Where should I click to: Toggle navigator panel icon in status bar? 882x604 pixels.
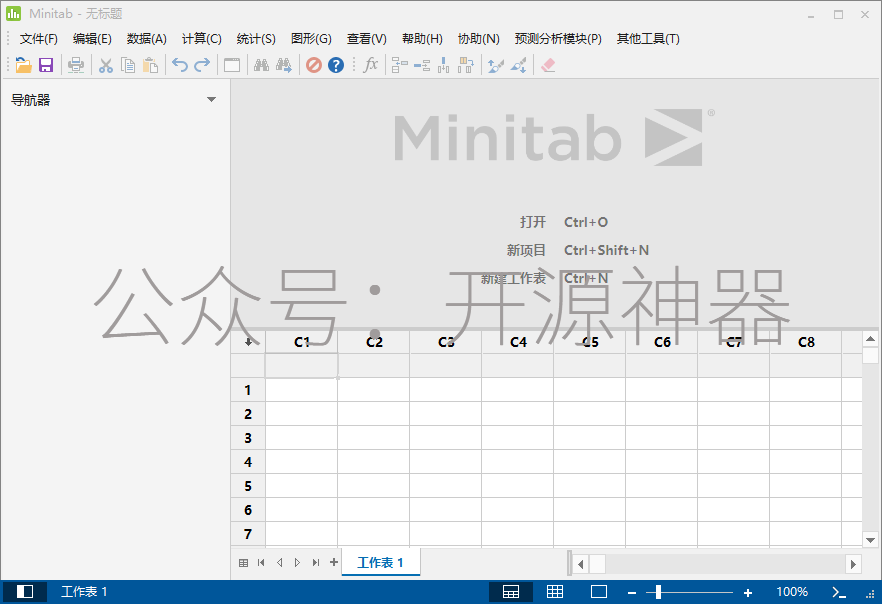coord(25,592)
